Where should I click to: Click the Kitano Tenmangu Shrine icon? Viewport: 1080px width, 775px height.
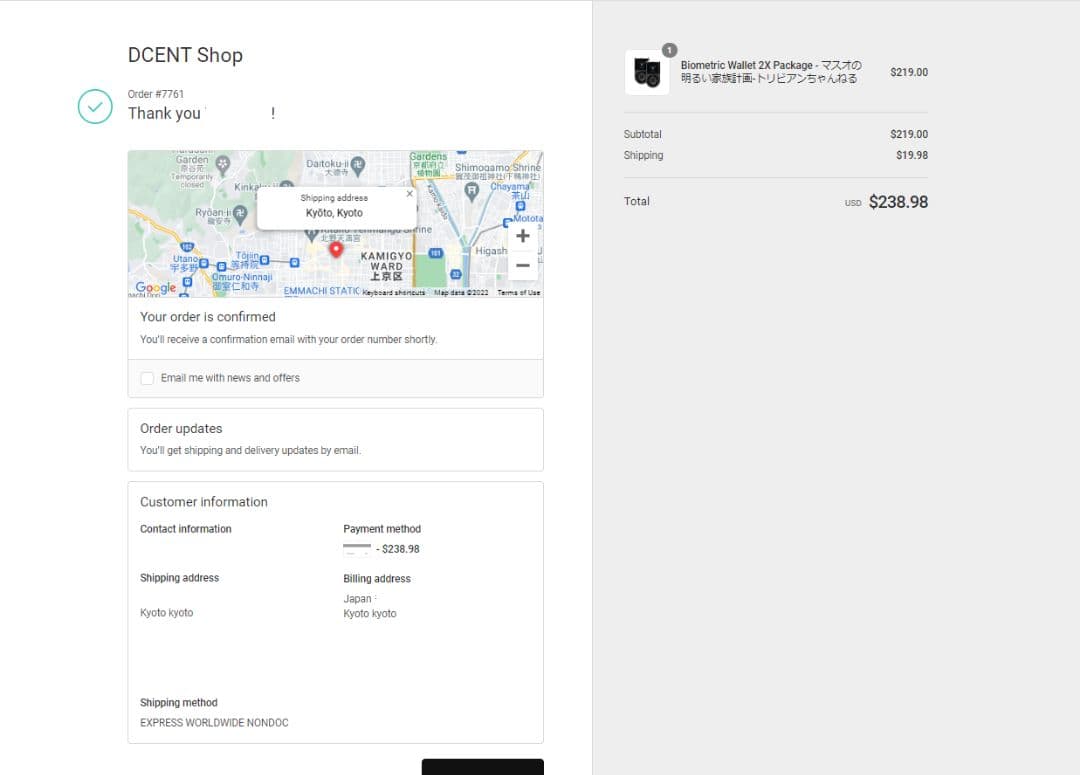tap(313, 233)
